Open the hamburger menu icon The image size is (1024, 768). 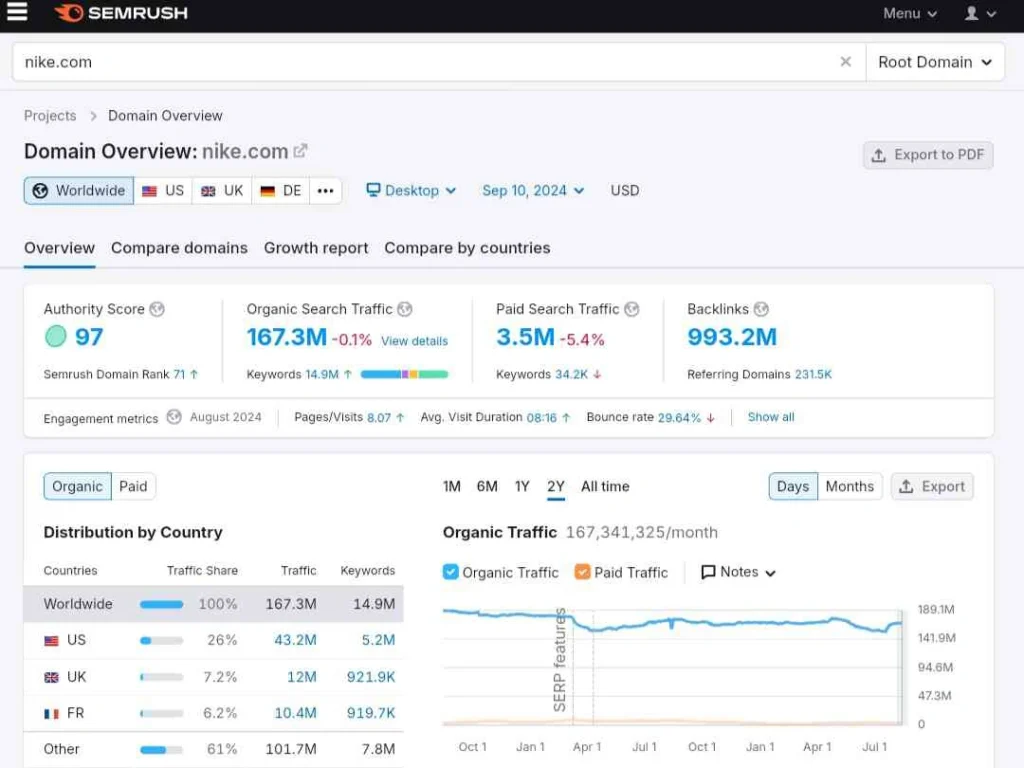17,11
